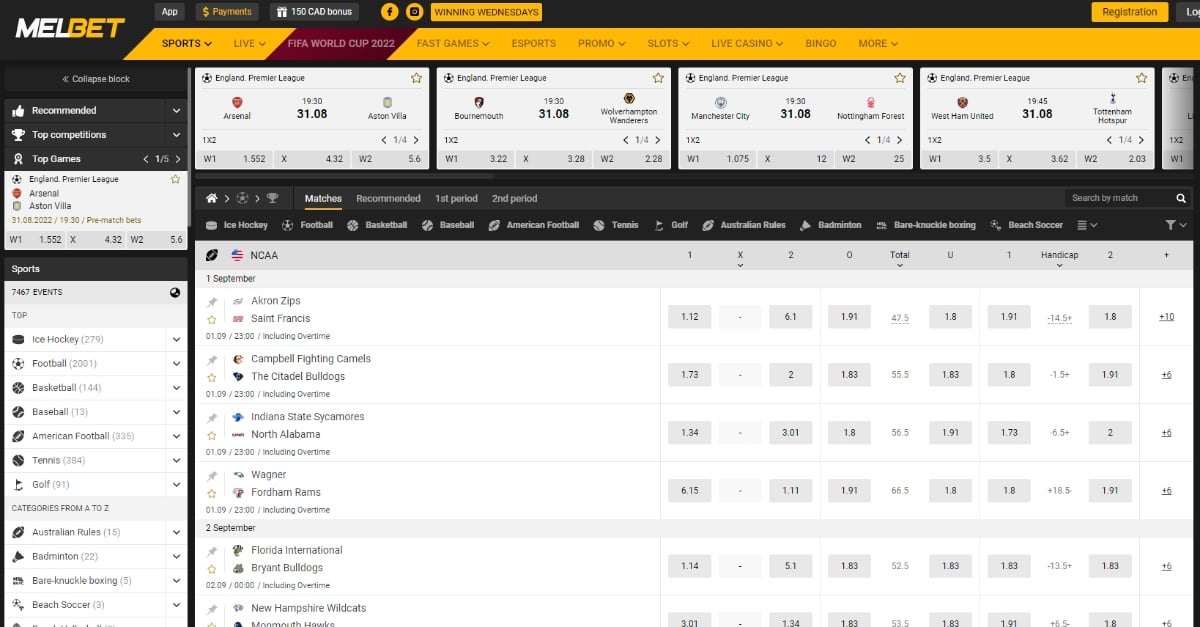
Task: Click the search magnifier icon
Action: (x=1181, y=198)
